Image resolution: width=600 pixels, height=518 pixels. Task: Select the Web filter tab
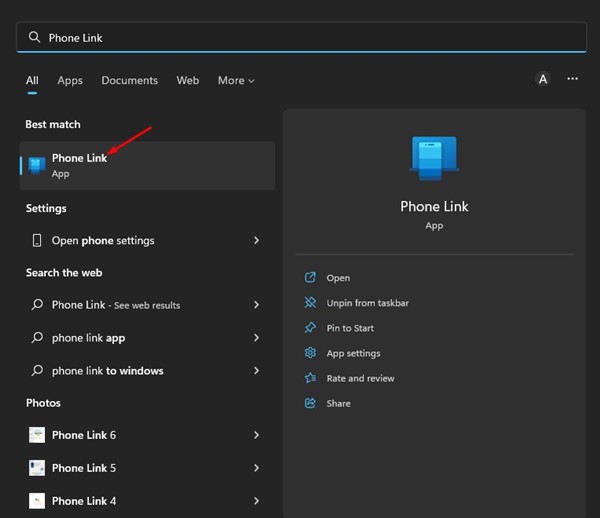point(188,80)
